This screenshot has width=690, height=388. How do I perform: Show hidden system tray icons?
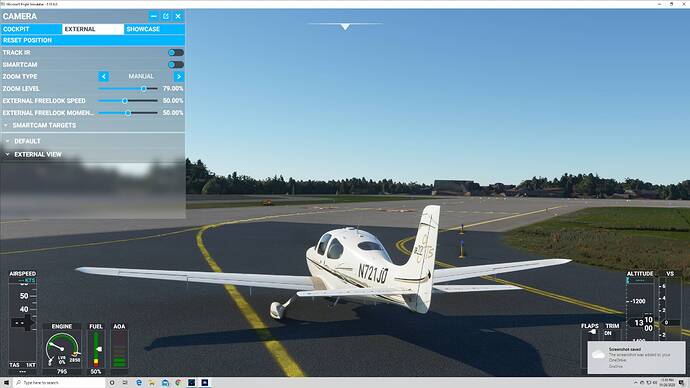coord(635,383)
